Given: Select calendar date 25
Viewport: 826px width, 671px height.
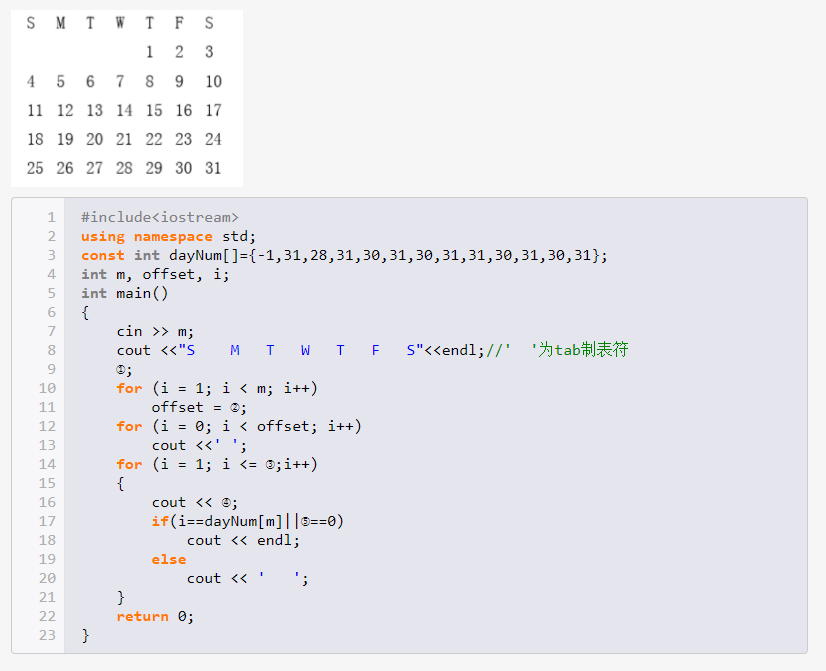Looking at the screenshot, I should 35,168.
